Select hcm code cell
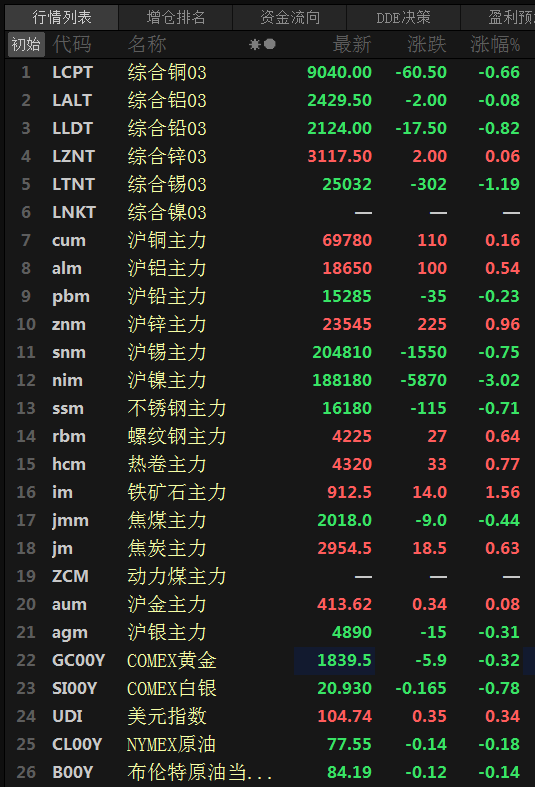Image resolution: width=535 pixels, height=787 pixels. pyautogui.click(x=69, y=464)
